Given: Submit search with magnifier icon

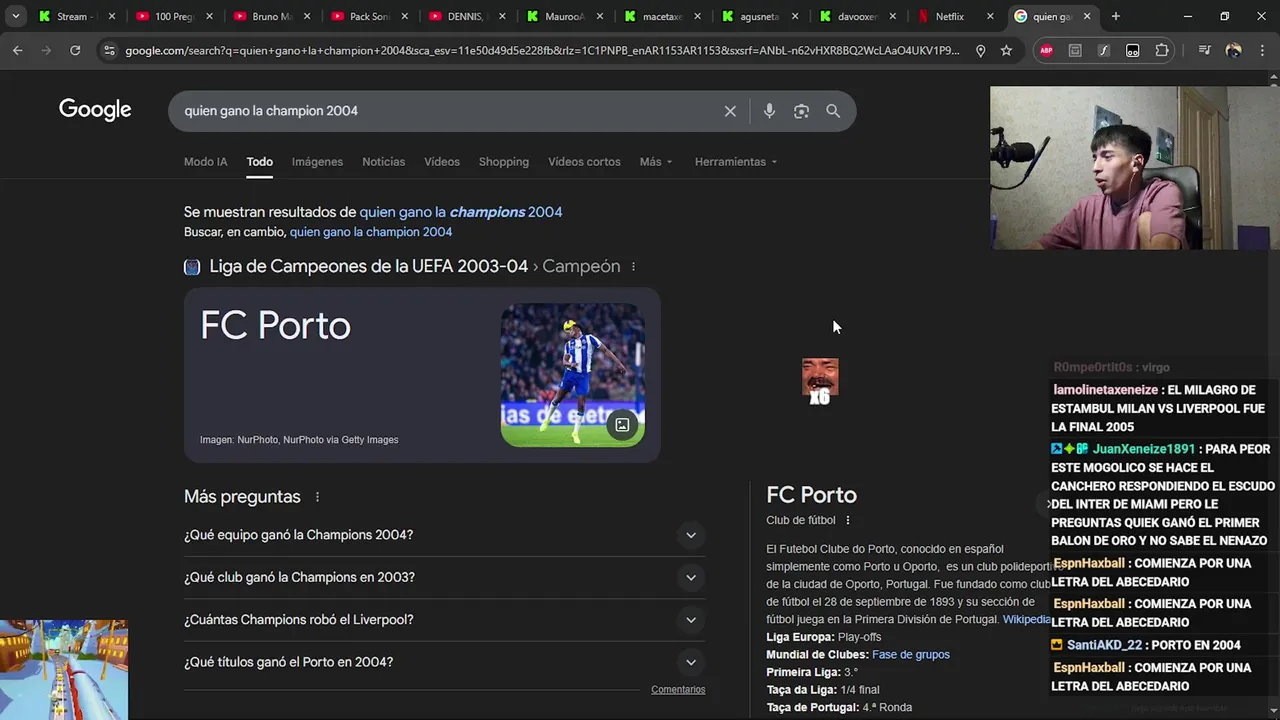Looking at the screenshot, I should [833, 111].
